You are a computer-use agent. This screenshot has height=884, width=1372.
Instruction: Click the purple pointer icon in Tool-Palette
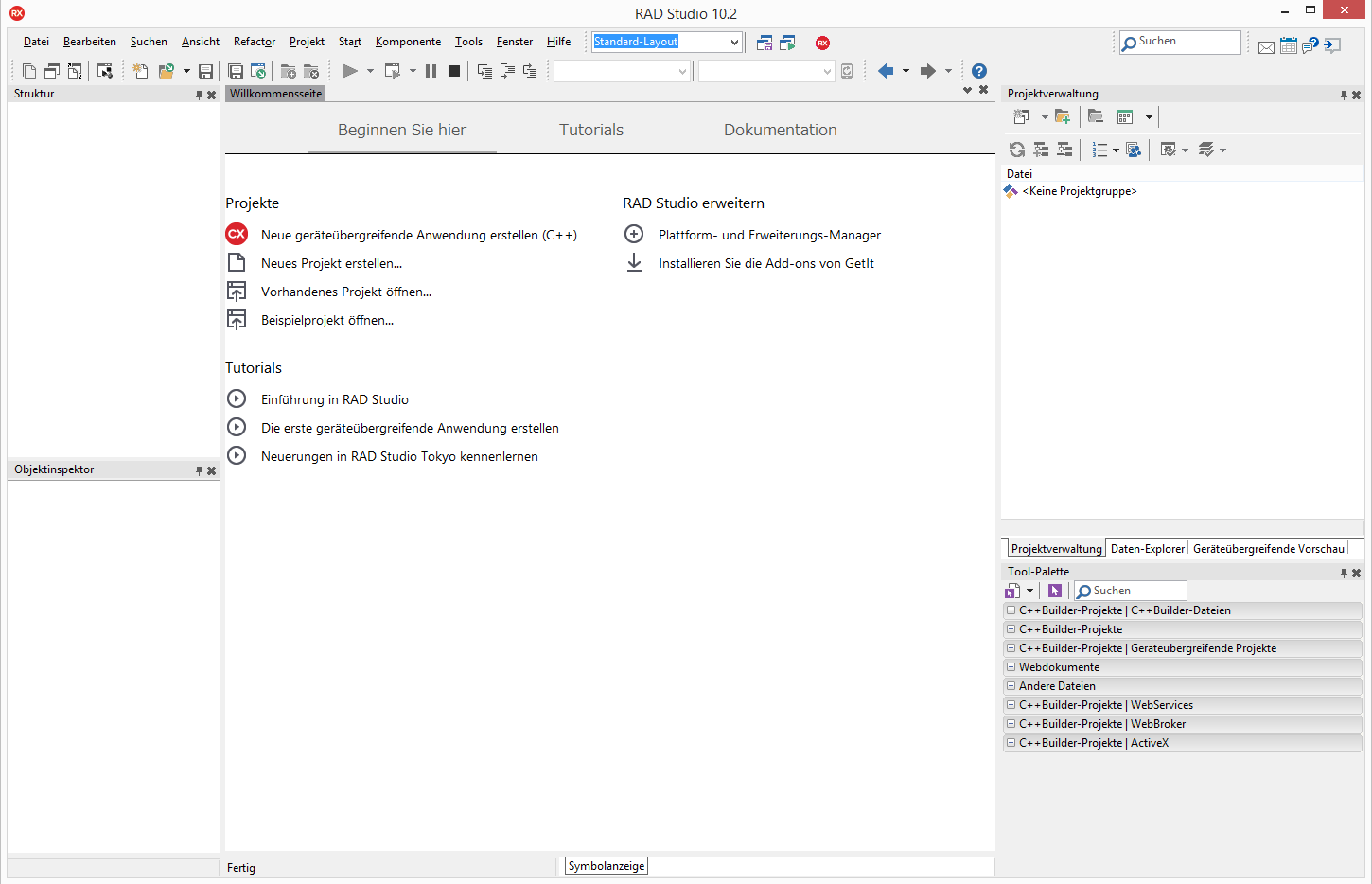coord(1054,591)
